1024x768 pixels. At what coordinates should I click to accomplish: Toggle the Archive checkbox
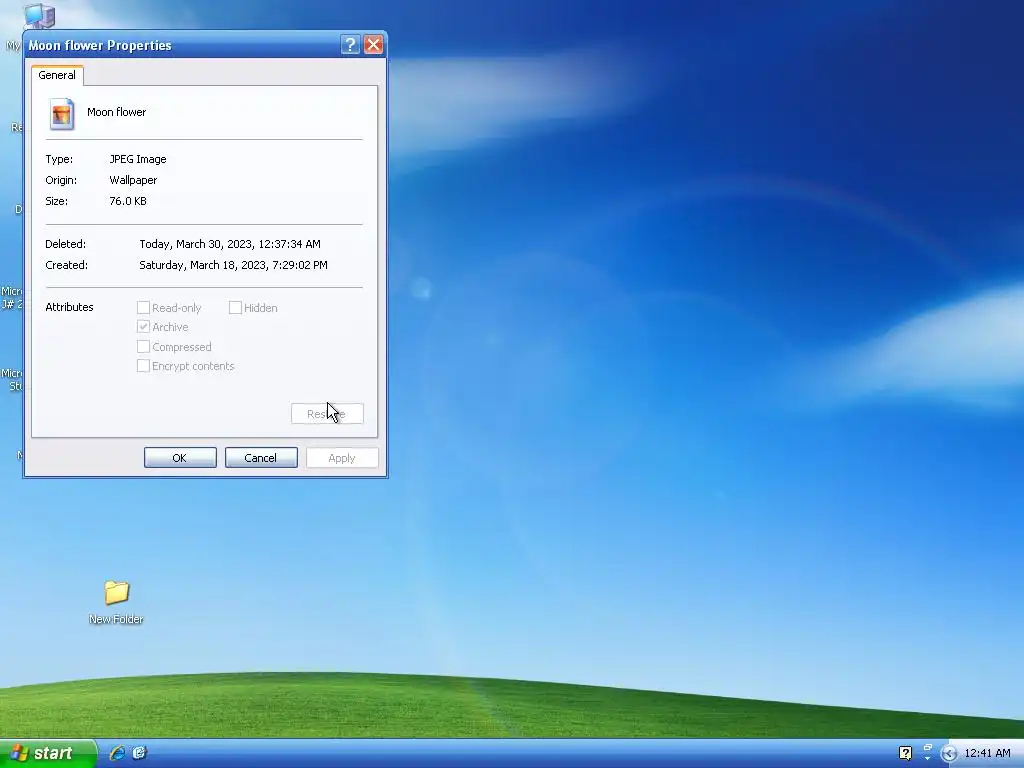click(143, 327)
